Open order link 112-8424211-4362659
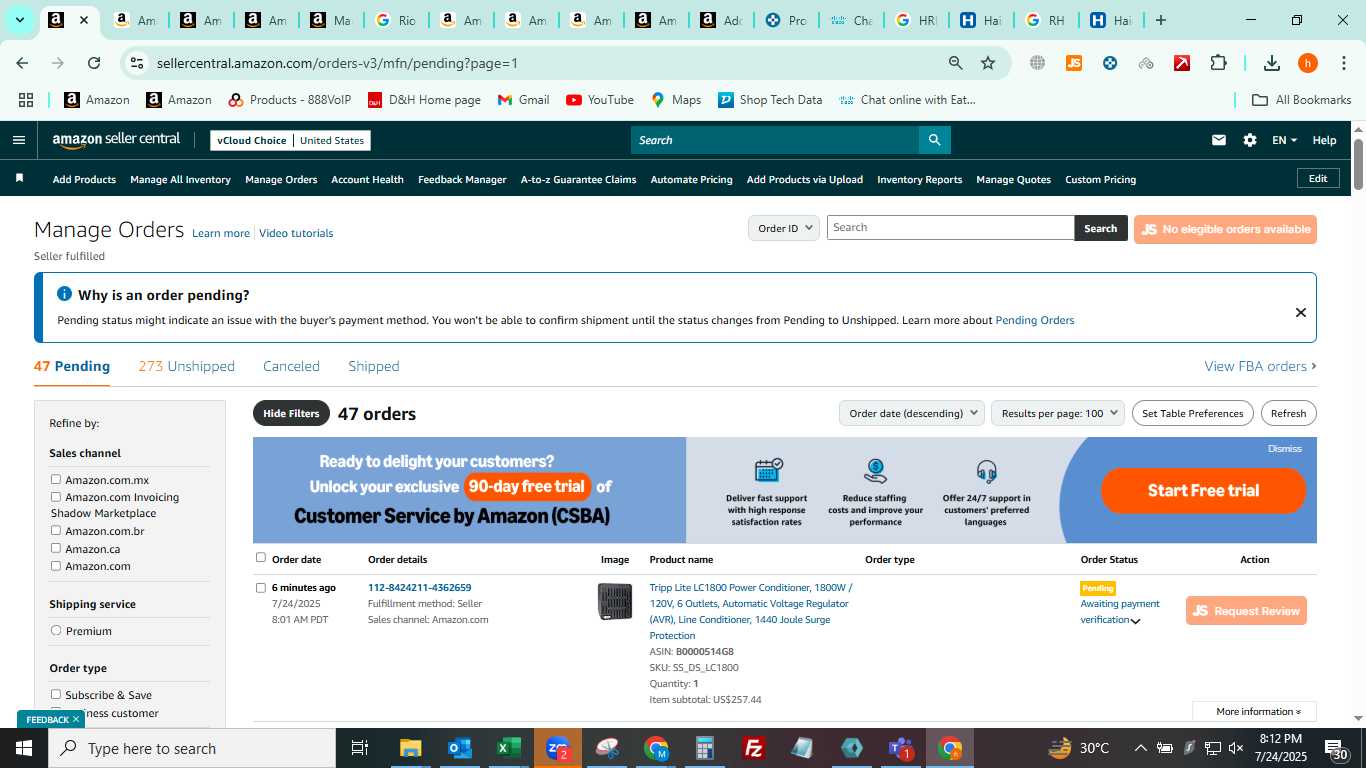1366x768 pixels. click(x=419, y=588)
